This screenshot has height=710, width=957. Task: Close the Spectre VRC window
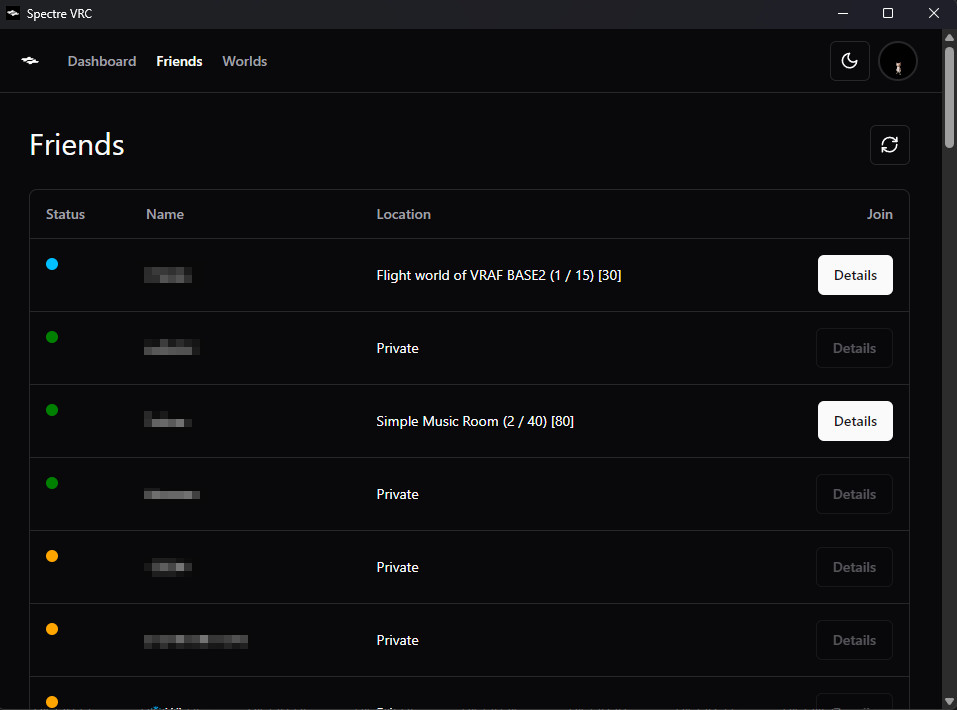(x=934, y=13)
